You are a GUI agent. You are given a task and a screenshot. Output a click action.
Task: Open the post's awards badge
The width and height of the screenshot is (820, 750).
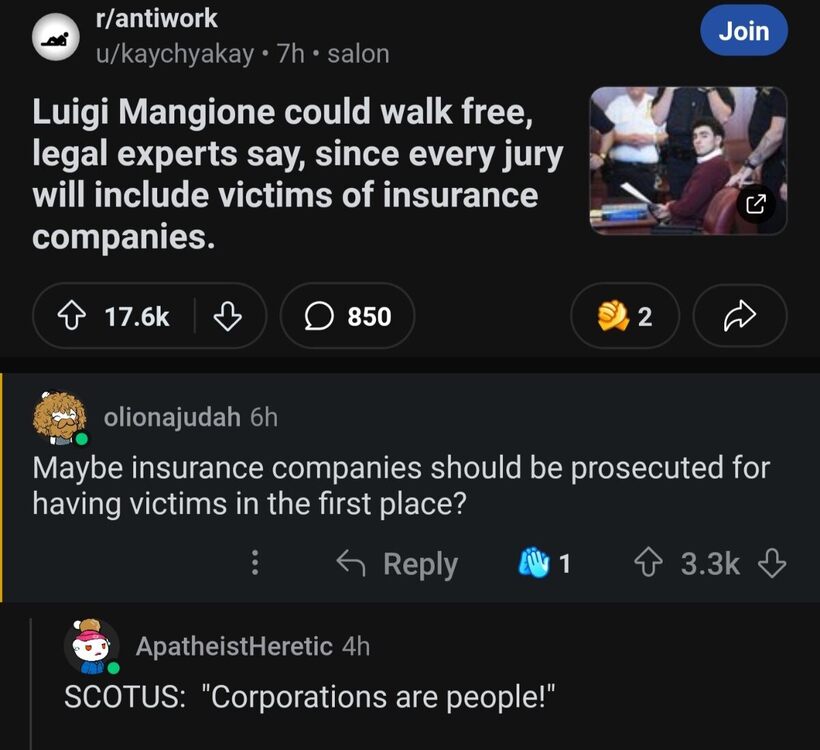pos(625,317)
